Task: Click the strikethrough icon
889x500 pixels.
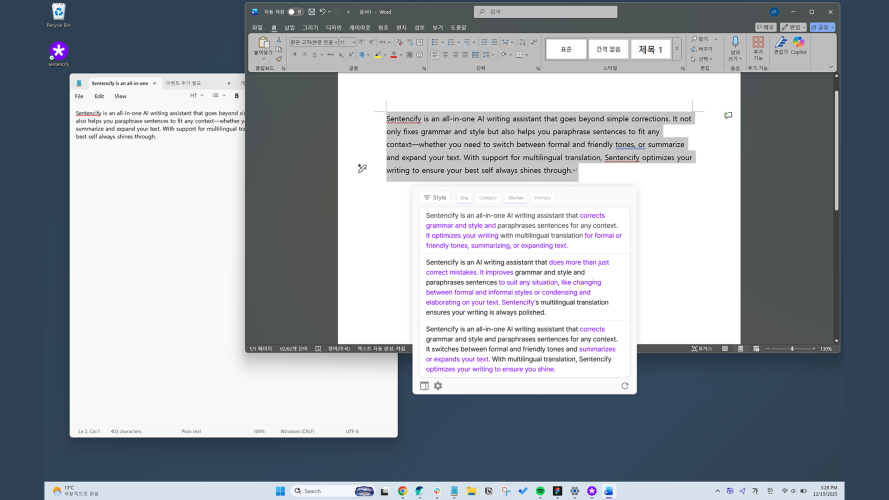Action: point(331,55)
